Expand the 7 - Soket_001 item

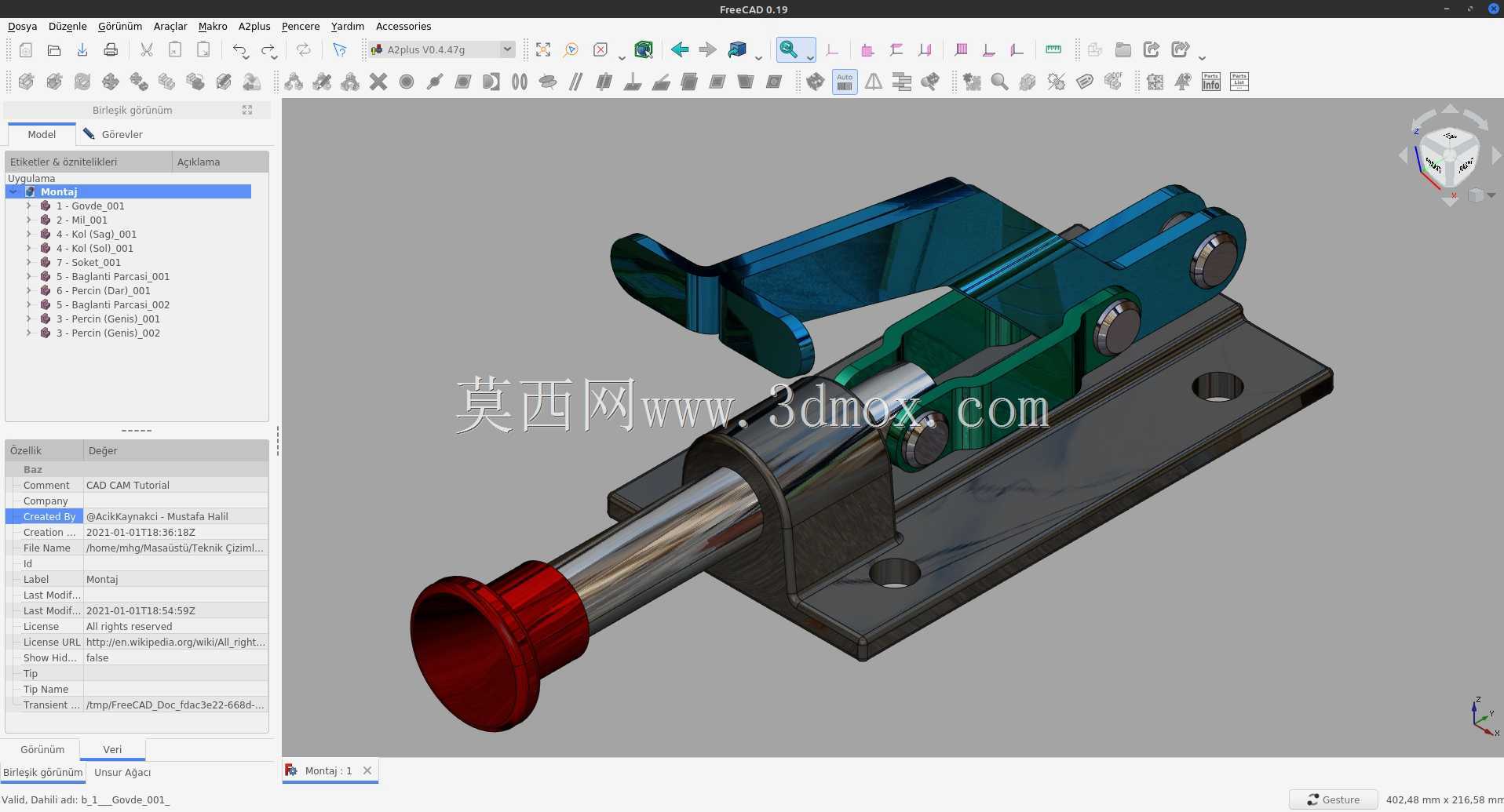(x=29, y=262)
